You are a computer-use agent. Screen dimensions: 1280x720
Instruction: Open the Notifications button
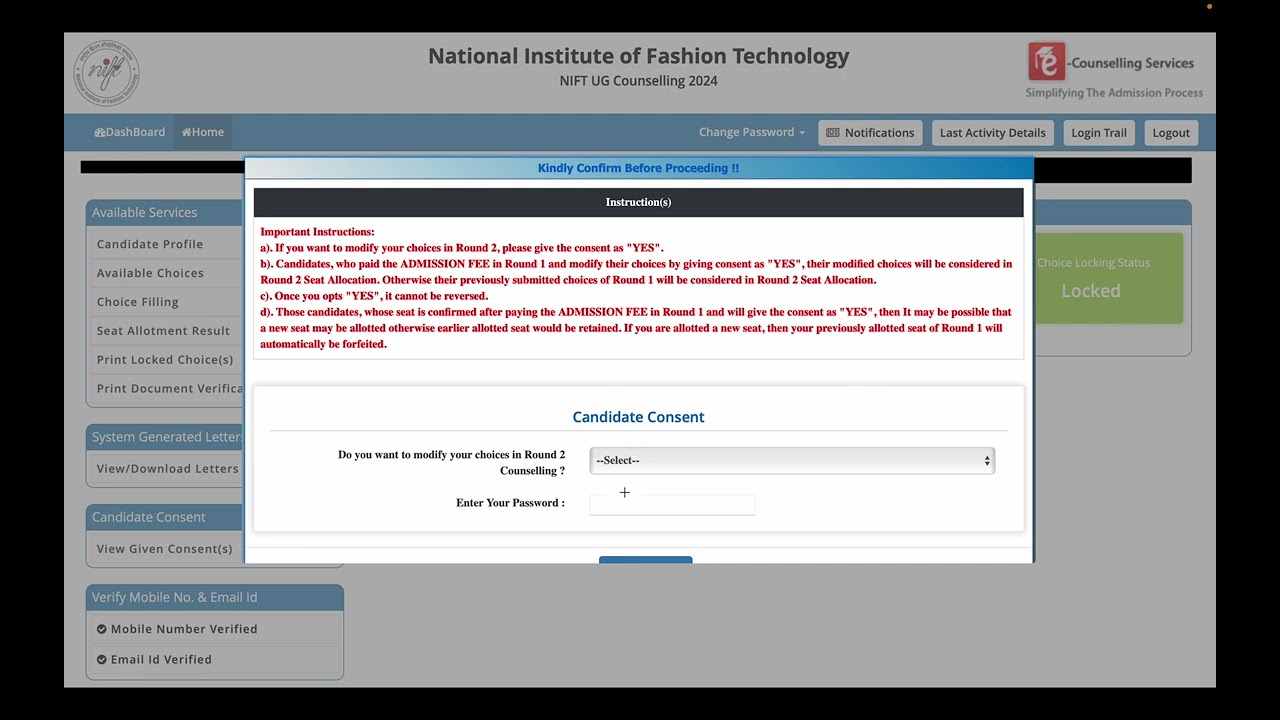tap(871, 133)
